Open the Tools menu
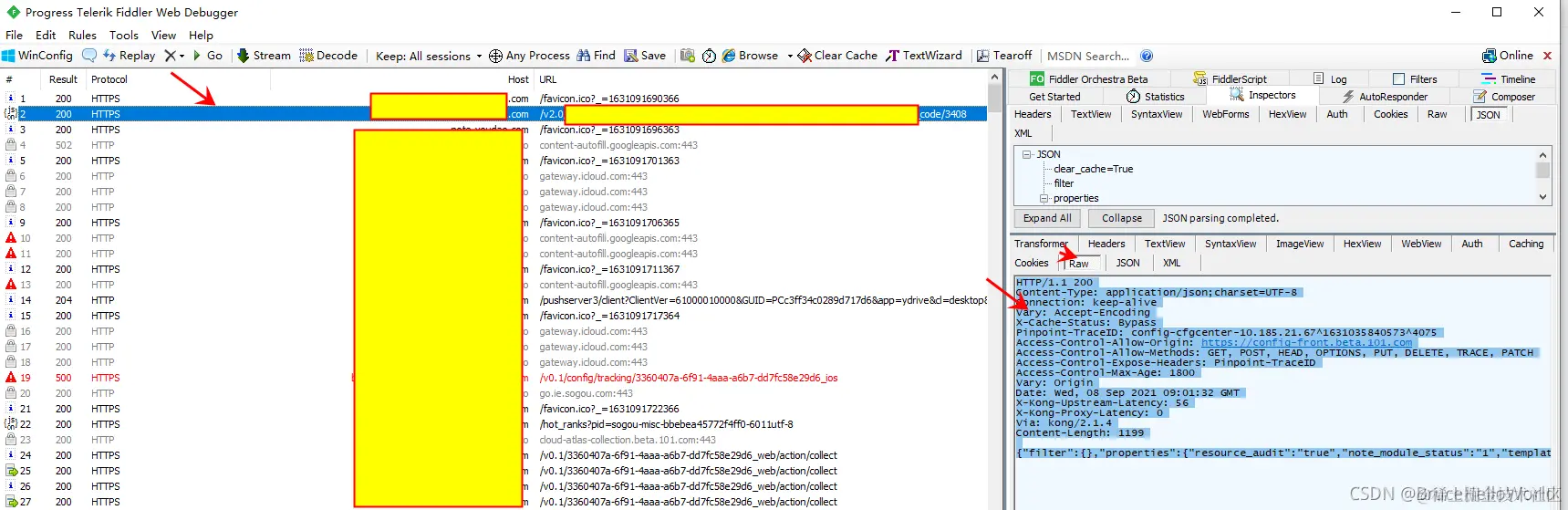The image size is (1568, 510). (124, 36)
